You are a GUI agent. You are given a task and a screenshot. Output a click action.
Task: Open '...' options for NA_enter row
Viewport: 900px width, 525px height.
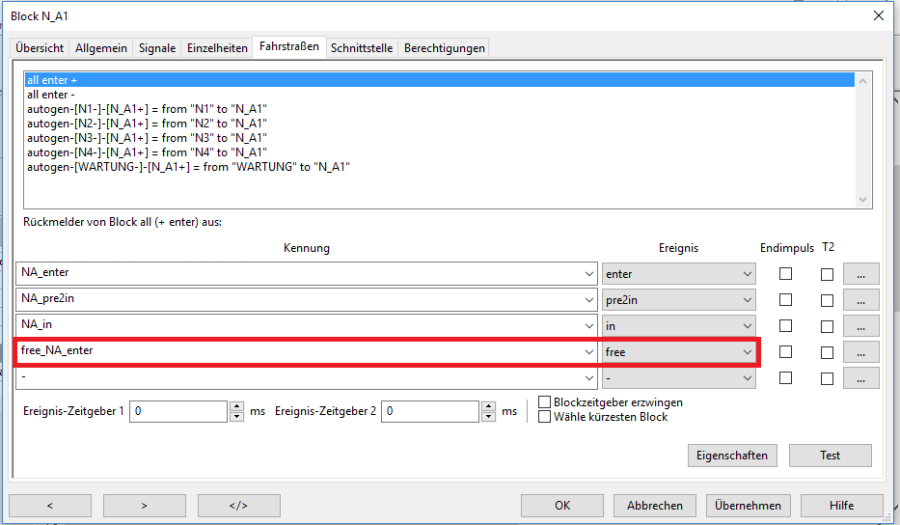860,273
